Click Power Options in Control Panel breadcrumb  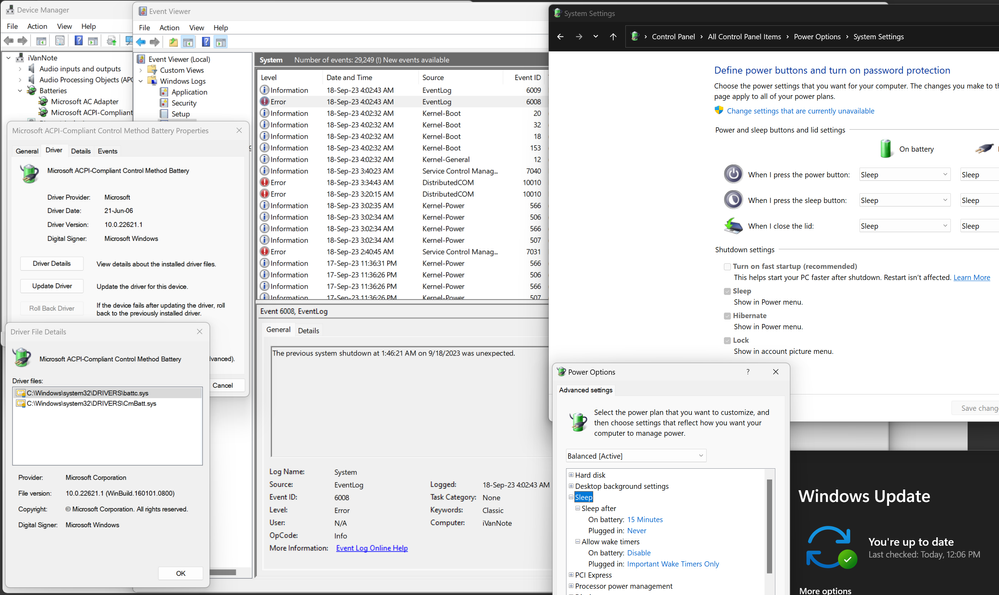coord(817,37)
